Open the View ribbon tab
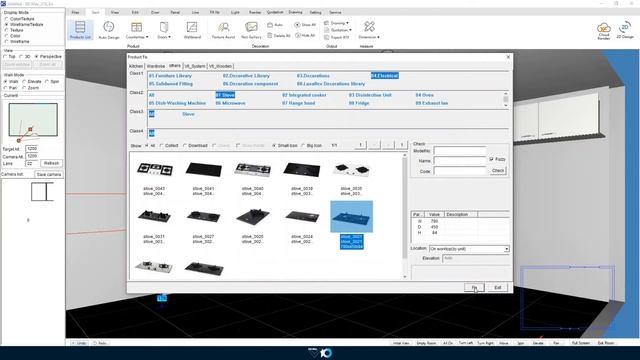Screen dimensions: 640x360 click(115, 12)
